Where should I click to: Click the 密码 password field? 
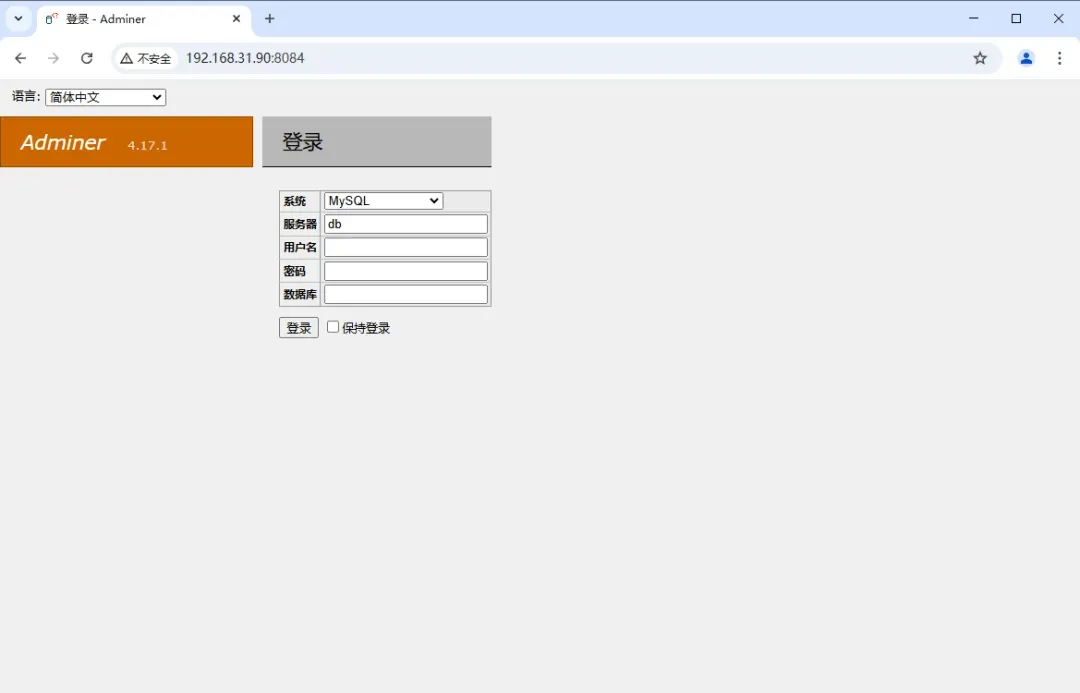point(405,270)
